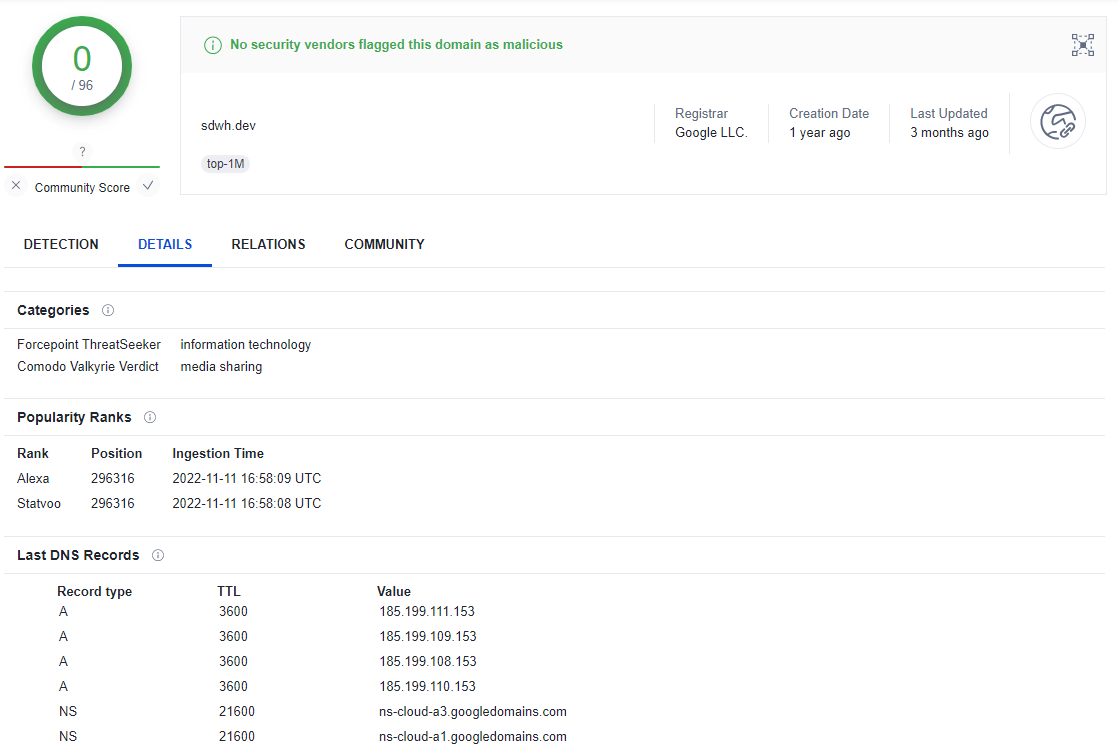Click the green alert circle status icon
This screenshot has height=751, width=1118.
(212, 45)
